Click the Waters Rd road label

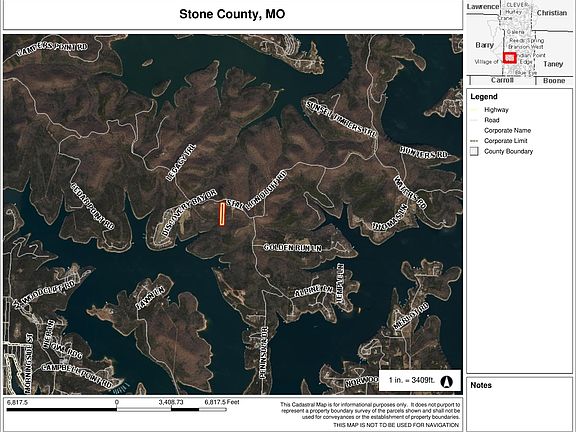tap(410, 193)
